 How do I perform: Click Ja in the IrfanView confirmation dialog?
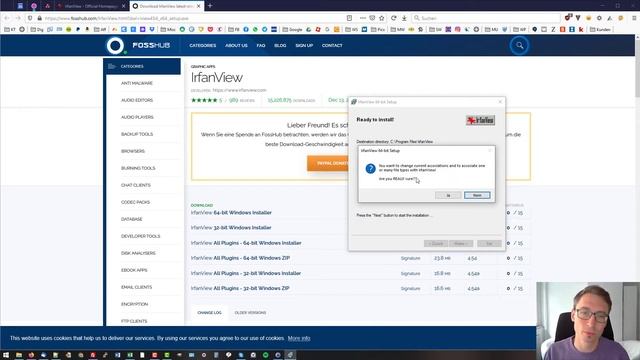[448, 195]
